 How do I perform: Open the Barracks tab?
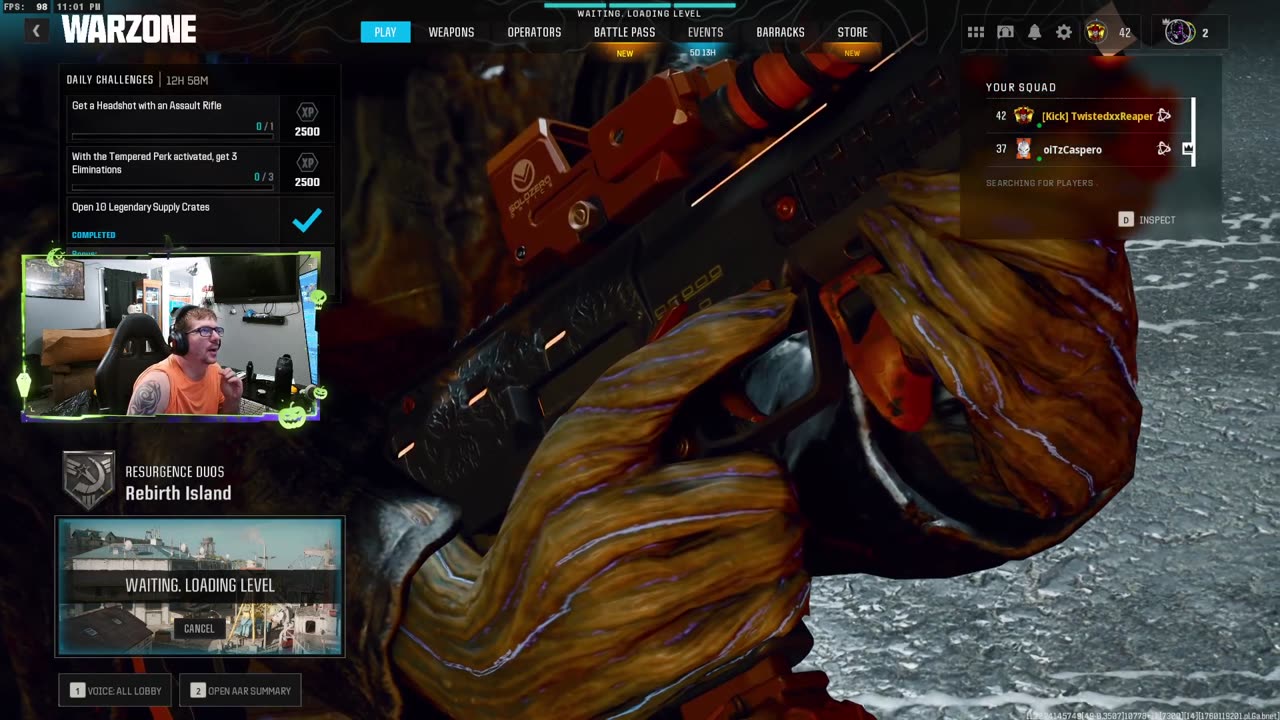pos(780,32)
